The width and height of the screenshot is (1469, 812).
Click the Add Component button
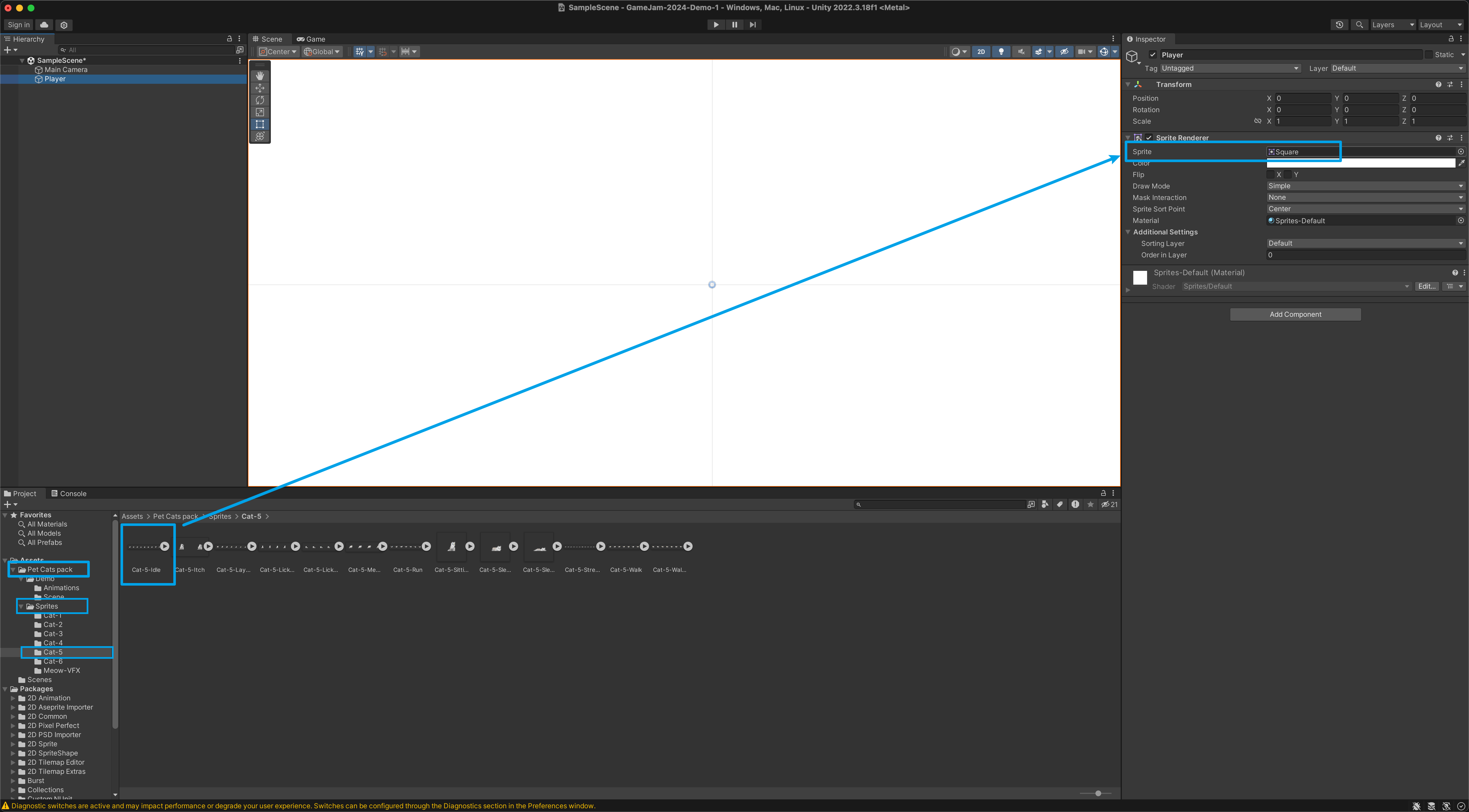click(x=1295, y=315)
